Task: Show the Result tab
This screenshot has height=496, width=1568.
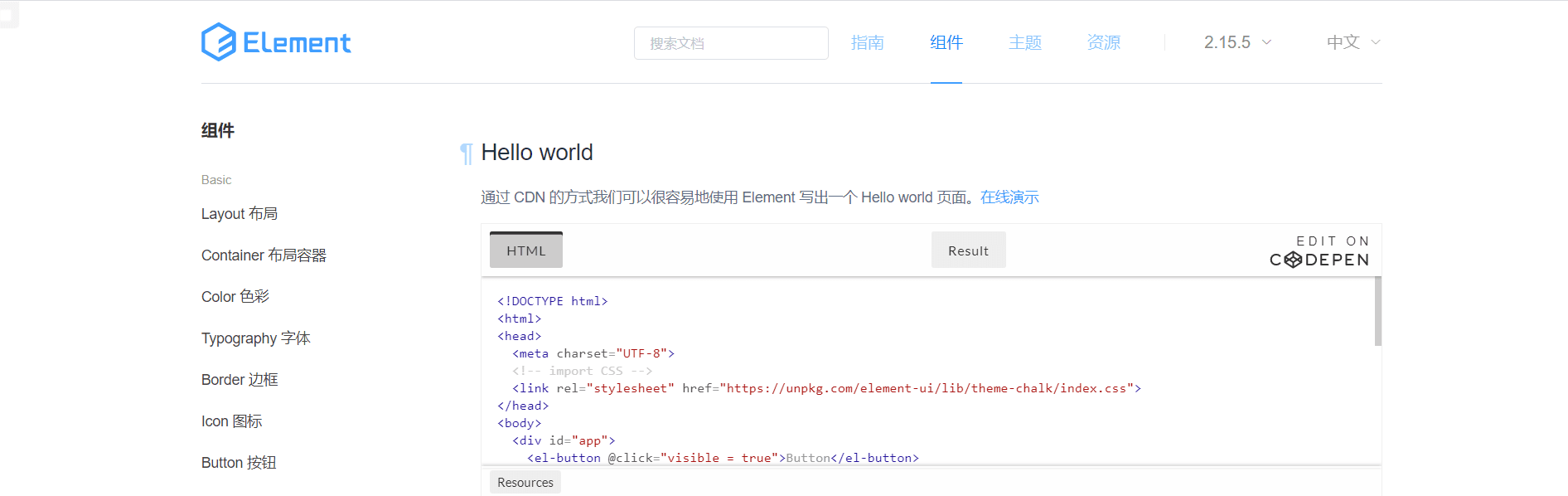Action: tap(968, 250)
